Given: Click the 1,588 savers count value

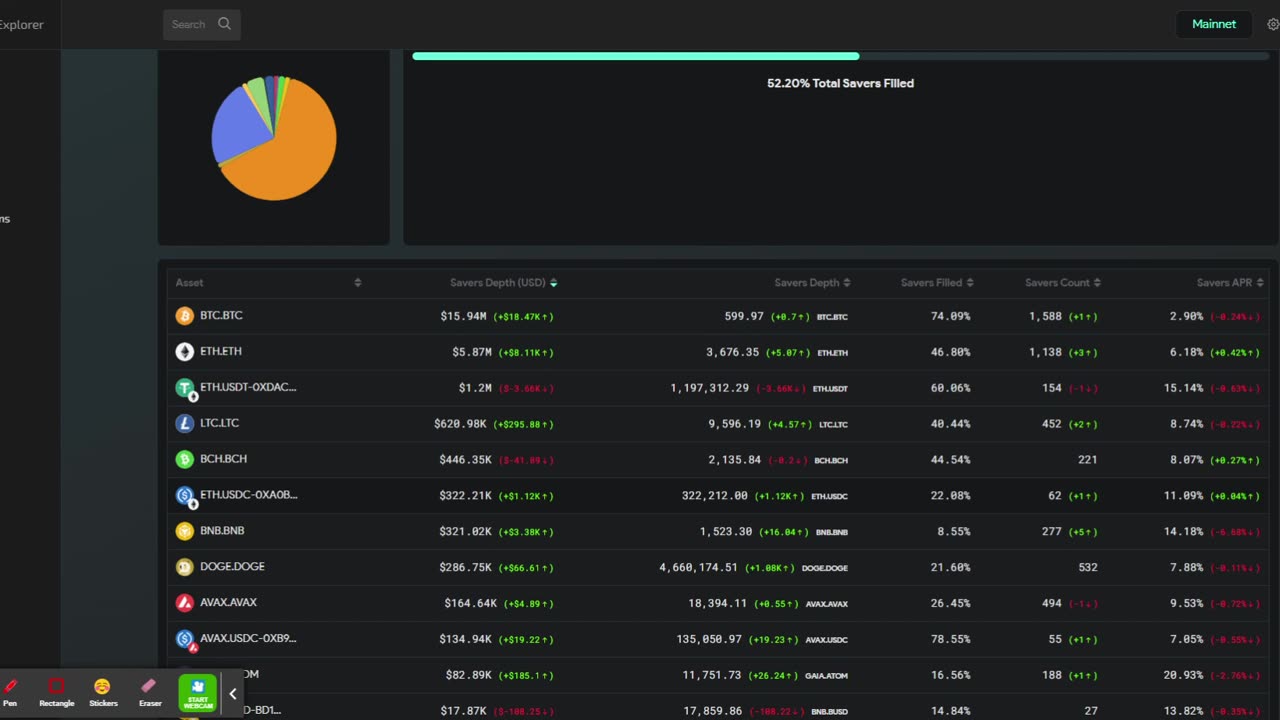Looking at the screenshot, I should point(1045,316).
